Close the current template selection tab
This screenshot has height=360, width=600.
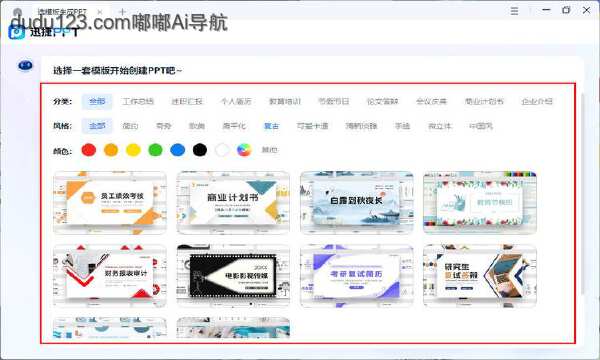[x=99, y=12]
